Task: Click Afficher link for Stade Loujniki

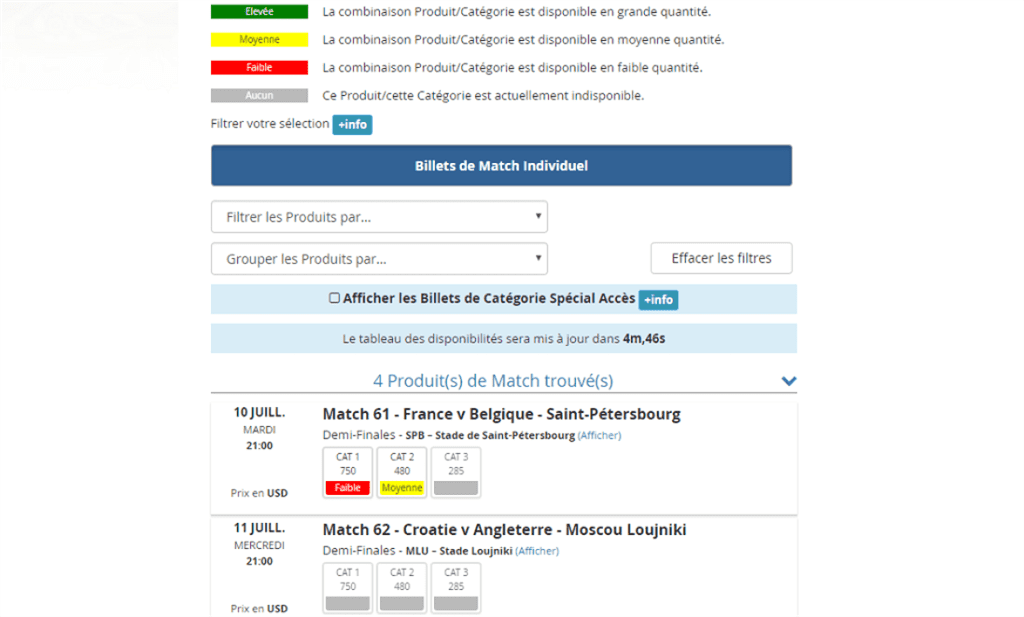Action: pos(537,551)
